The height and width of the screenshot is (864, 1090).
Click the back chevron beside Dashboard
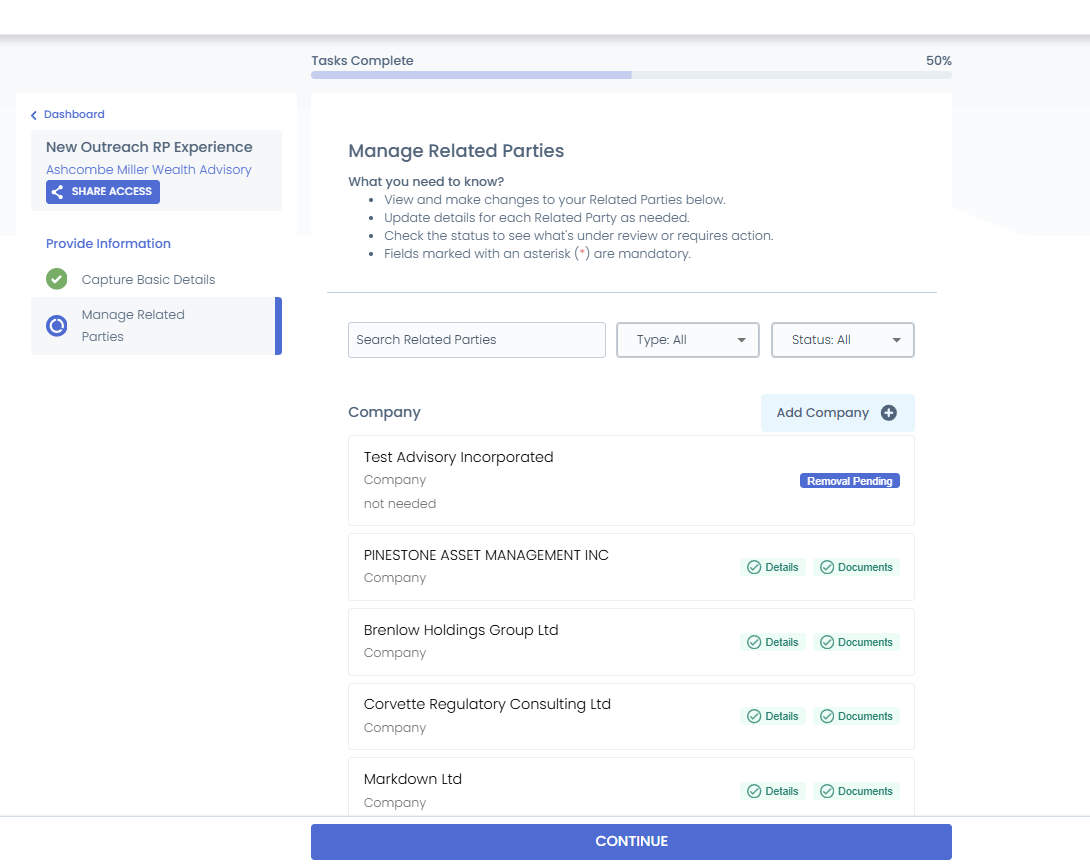[33, 115]
